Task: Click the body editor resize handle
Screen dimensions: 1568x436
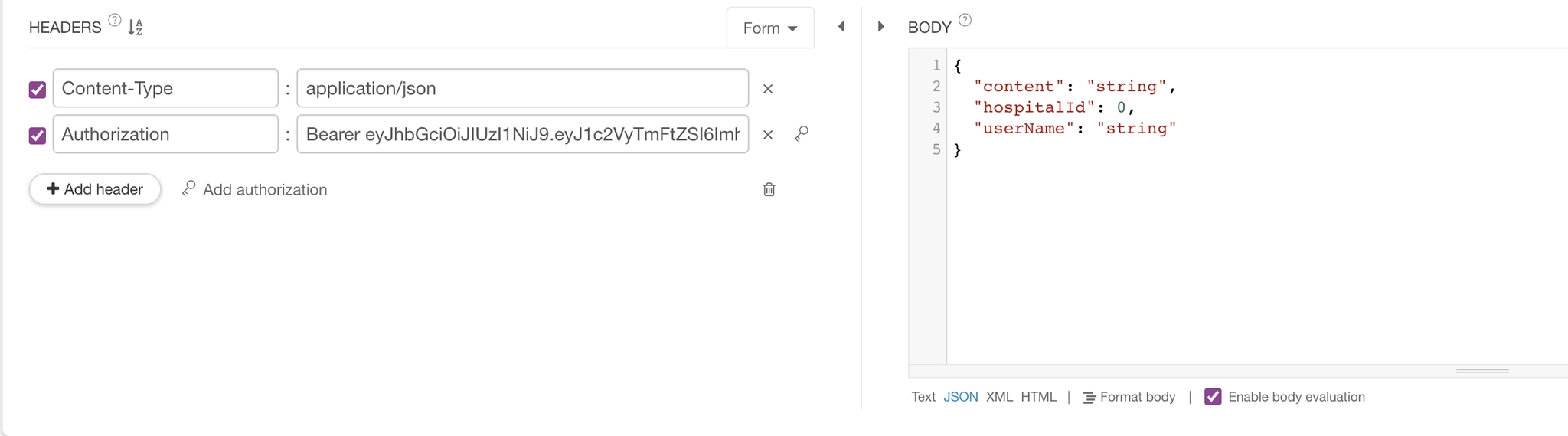Action: pyautogui.click(x=1482, y=371)
